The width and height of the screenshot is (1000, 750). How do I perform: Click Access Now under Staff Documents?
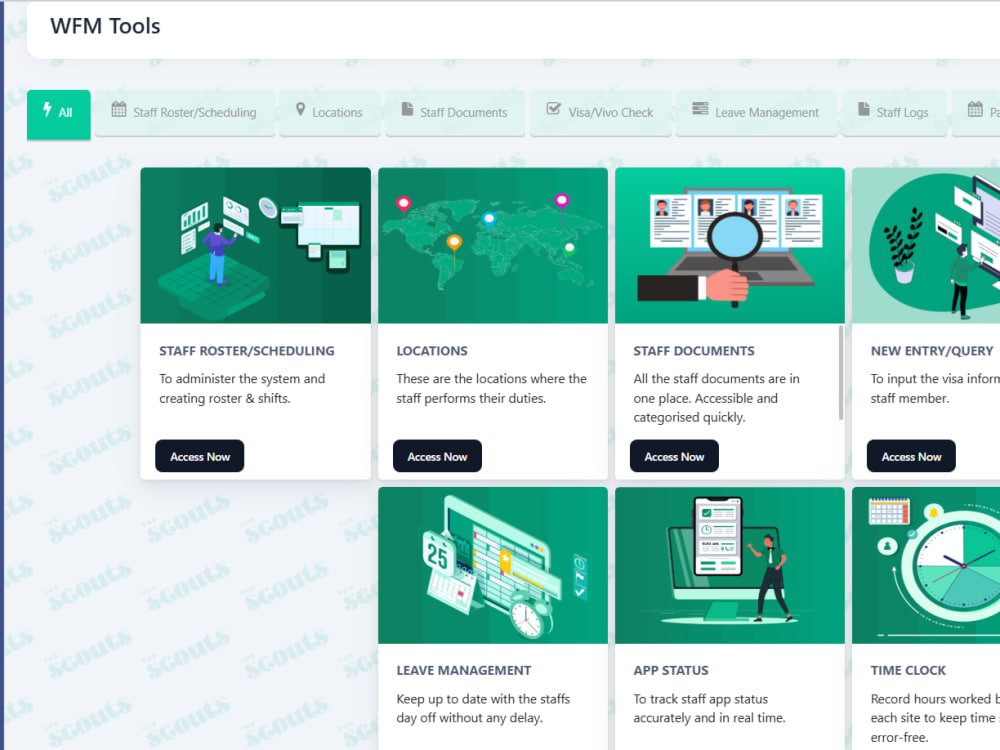[674, 456]
